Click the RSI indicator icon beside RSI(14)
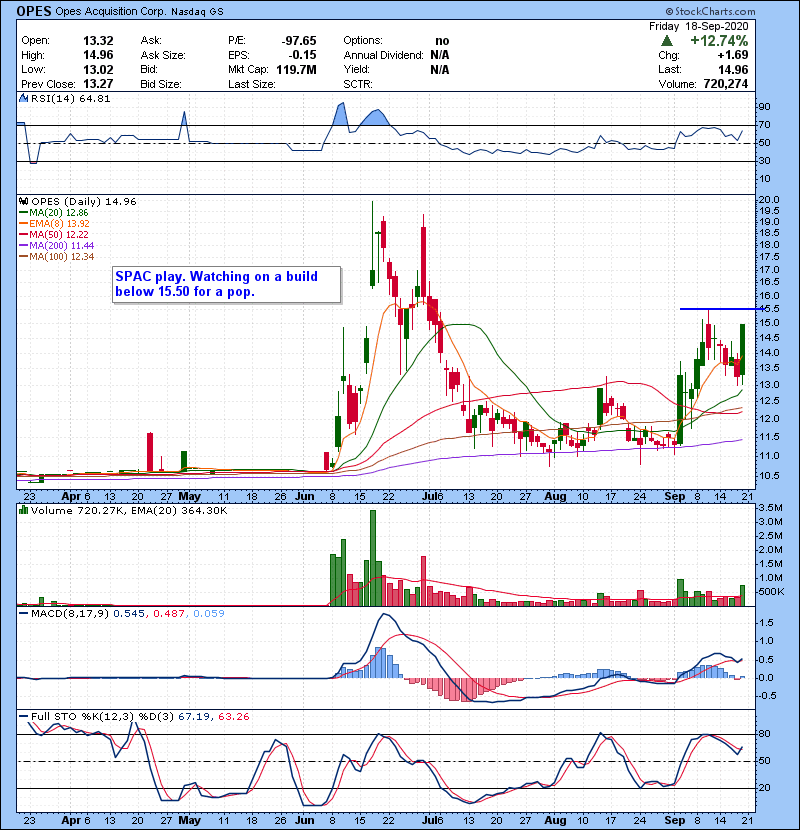800x830 pixels. (x=23, y=98)
